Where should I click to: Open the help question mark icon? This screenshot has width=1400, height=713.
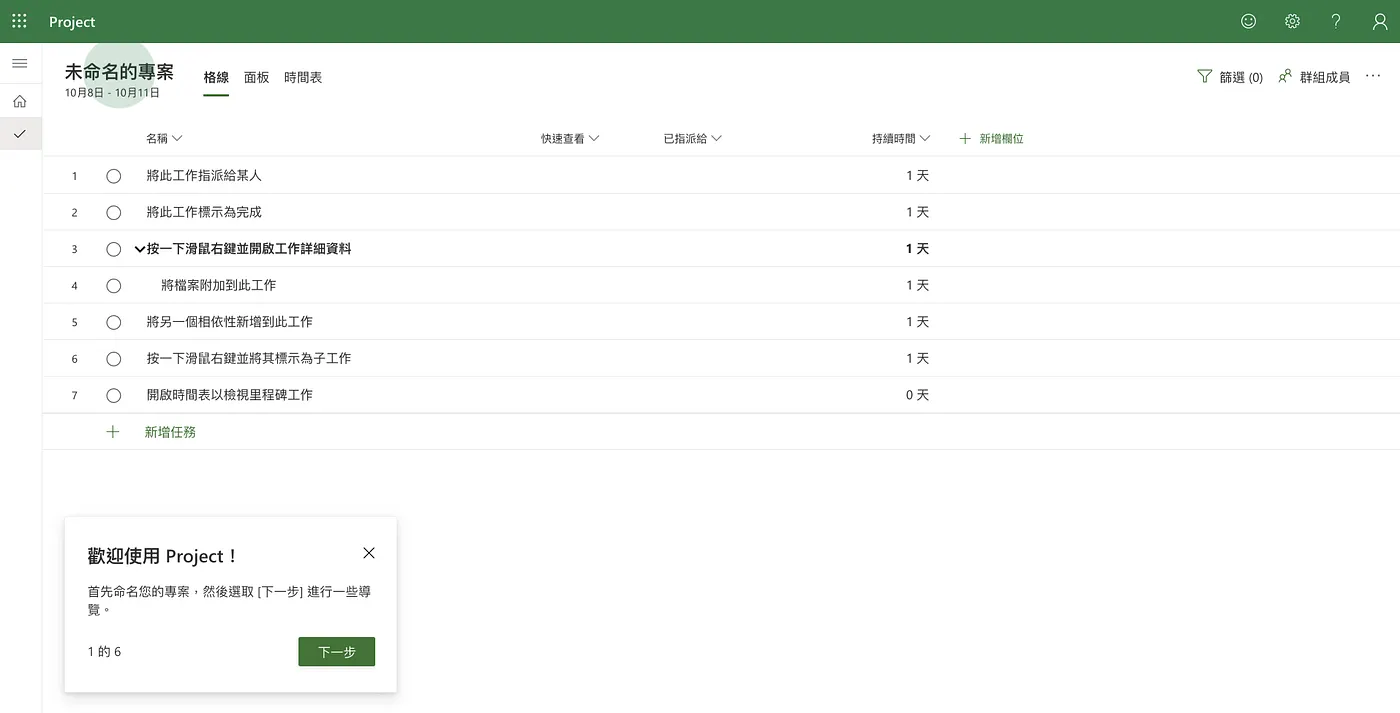click(x=1336, y=21)
